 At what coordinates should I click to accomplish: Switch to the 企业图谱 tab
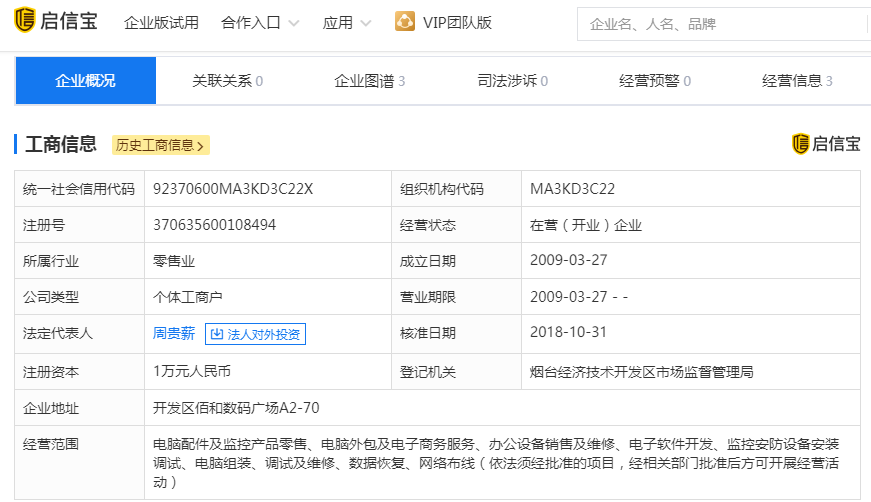tap(369, 81)
